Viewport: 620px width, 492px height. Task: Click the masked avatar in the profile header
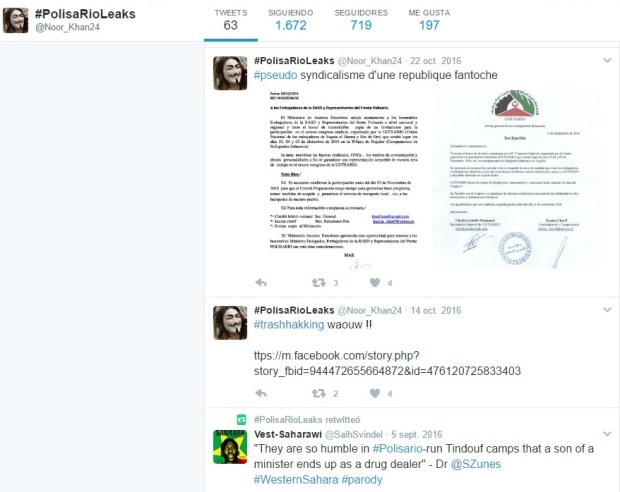point(15,19)
